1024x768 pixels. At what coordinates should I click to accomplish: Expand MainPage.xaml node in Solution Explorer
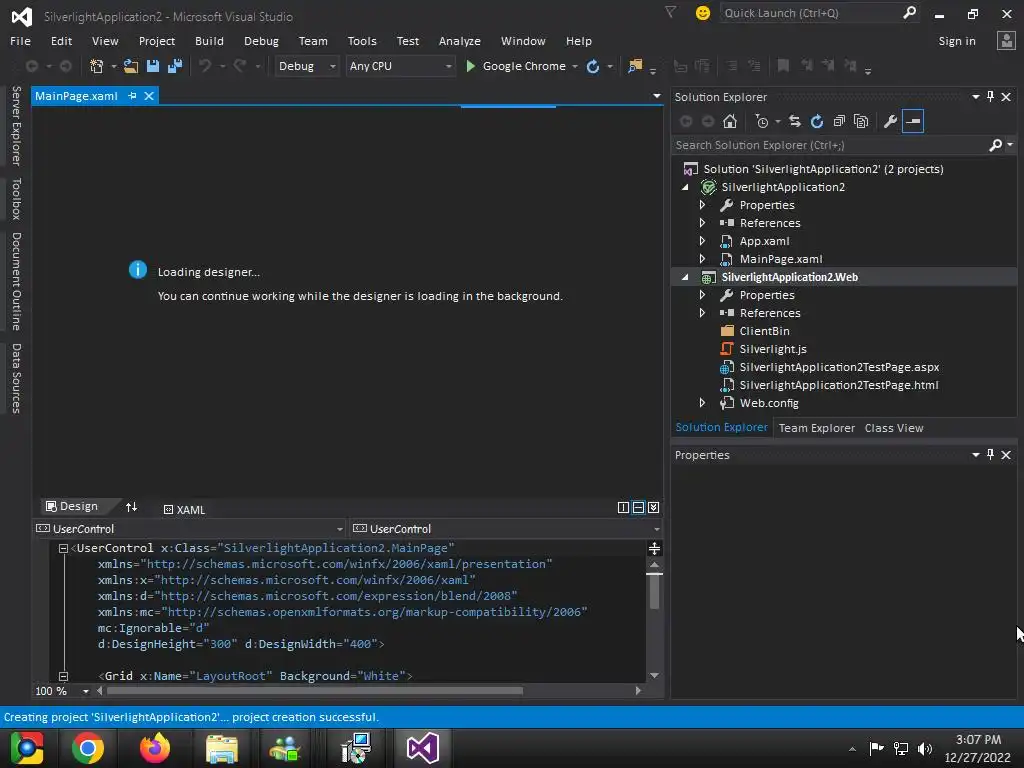click(x=702, y=259)
